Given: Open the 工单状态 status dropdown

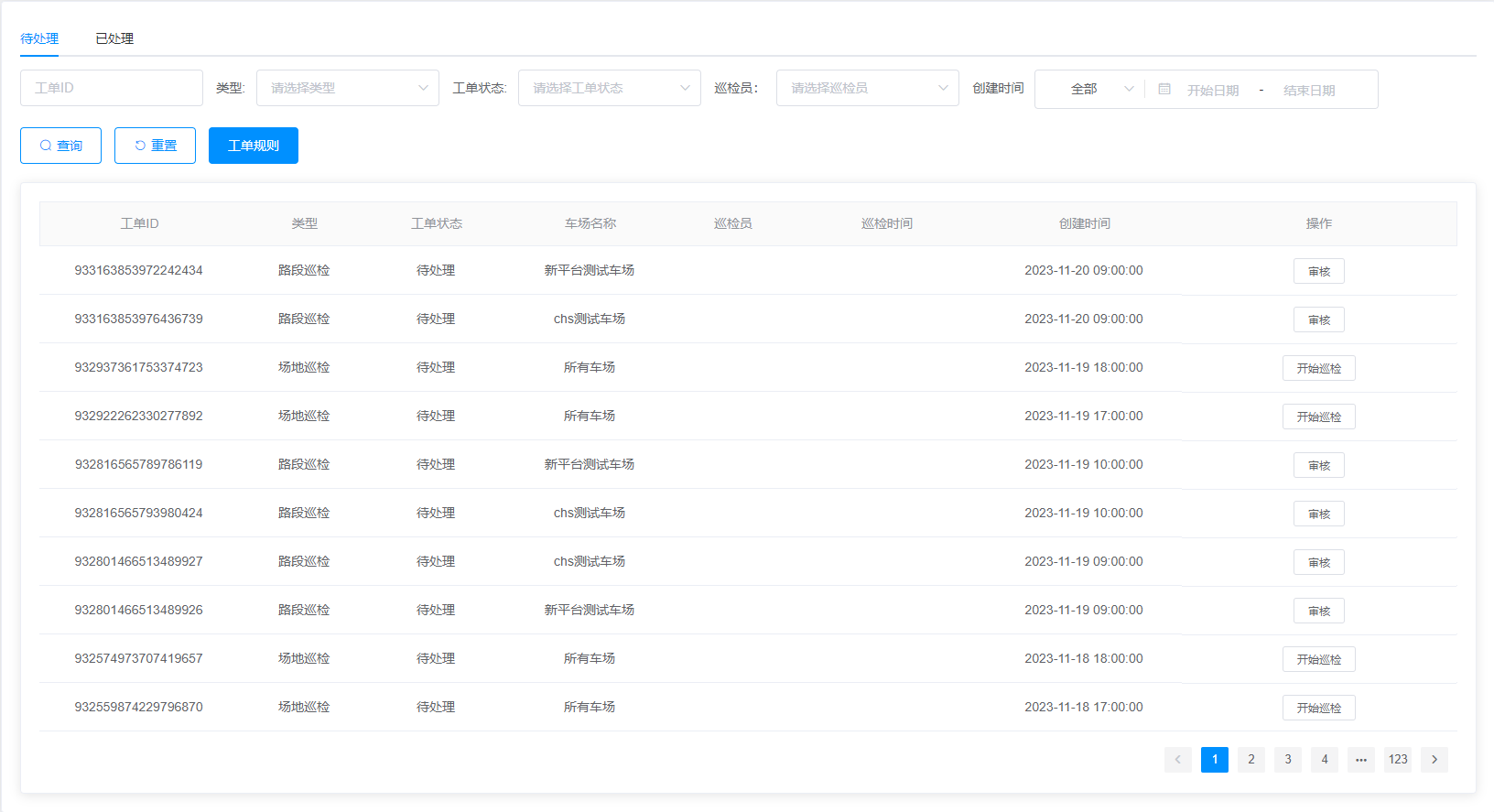Looking at the screenshot, I should coord(610,88).
